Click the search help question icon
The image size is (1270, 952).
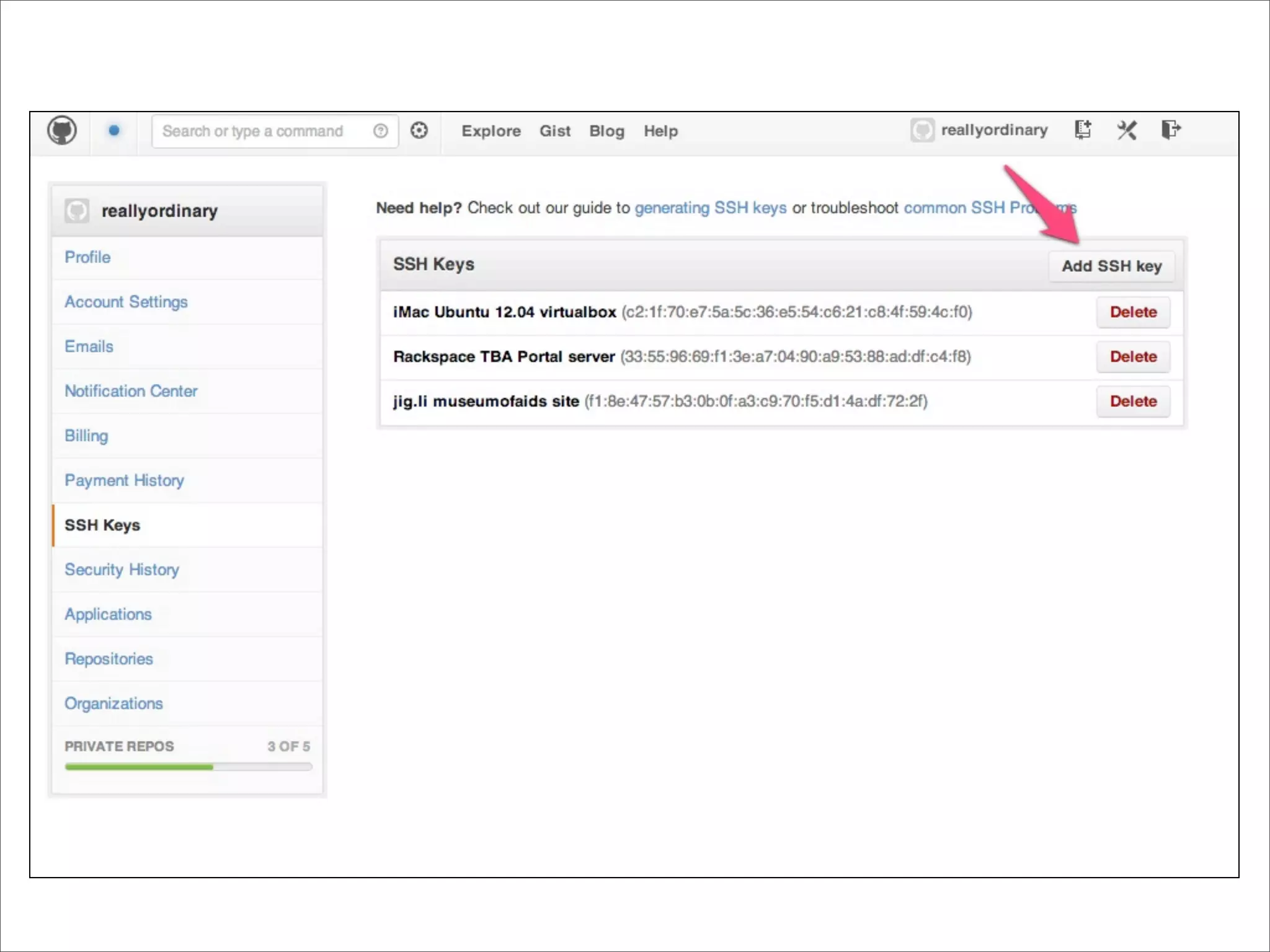[x=381, y=131]
